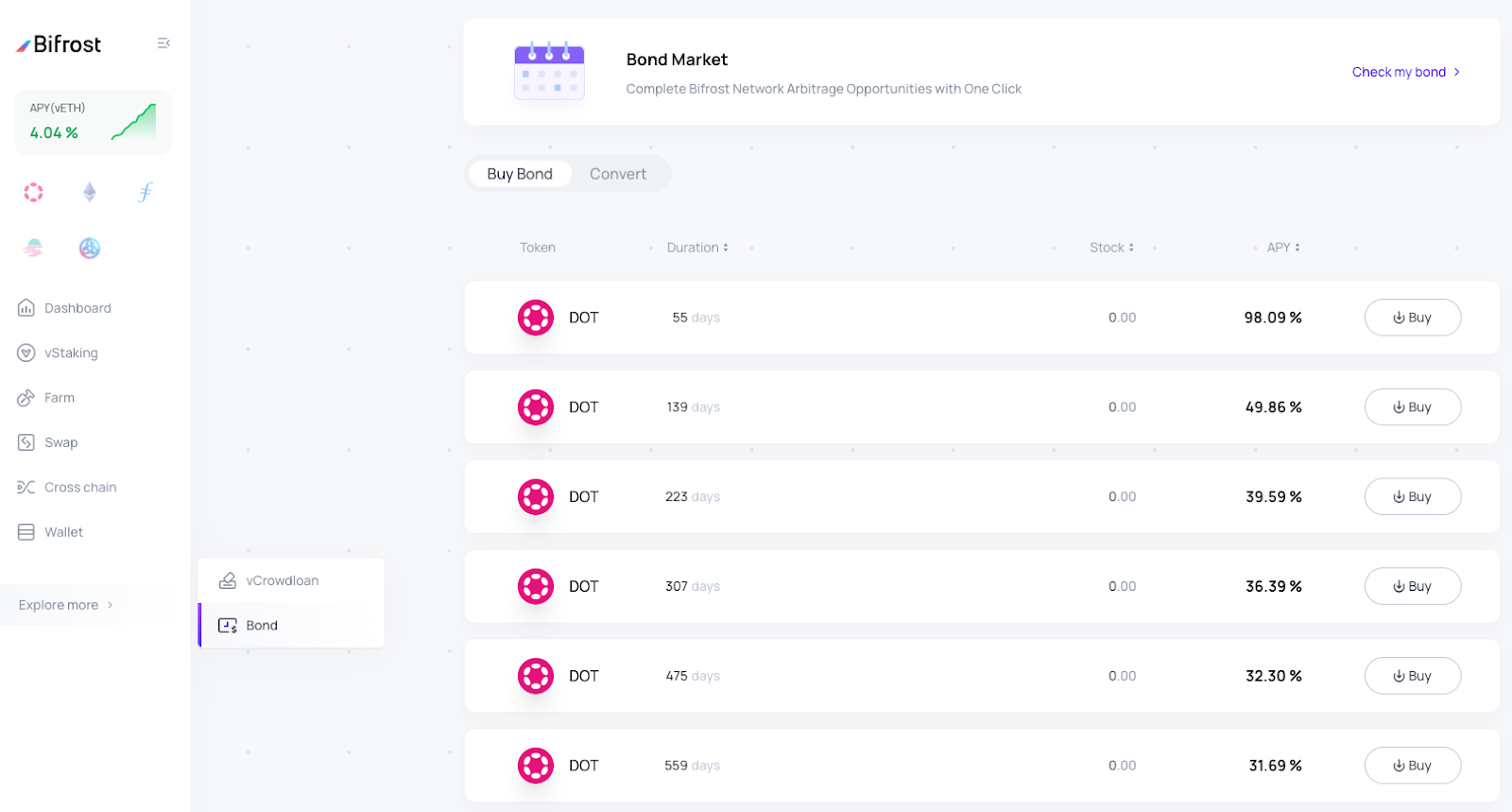Select the purple globe network icon

point(90,249)
